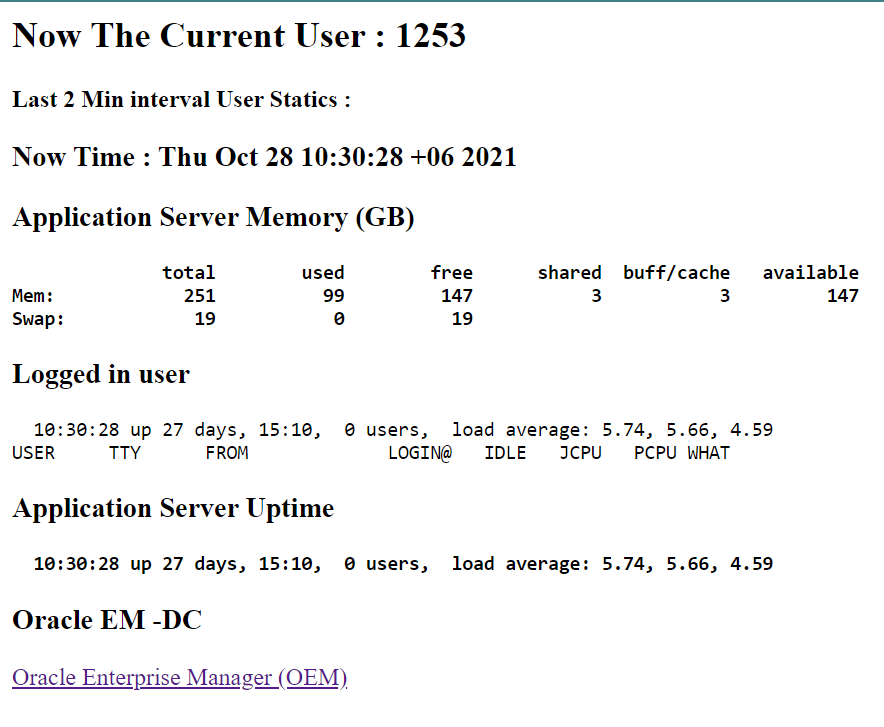
Task: Click the 'Now Time : Thu Oct 28' heading
Action: pyautogui.click(x=264, y=157)
